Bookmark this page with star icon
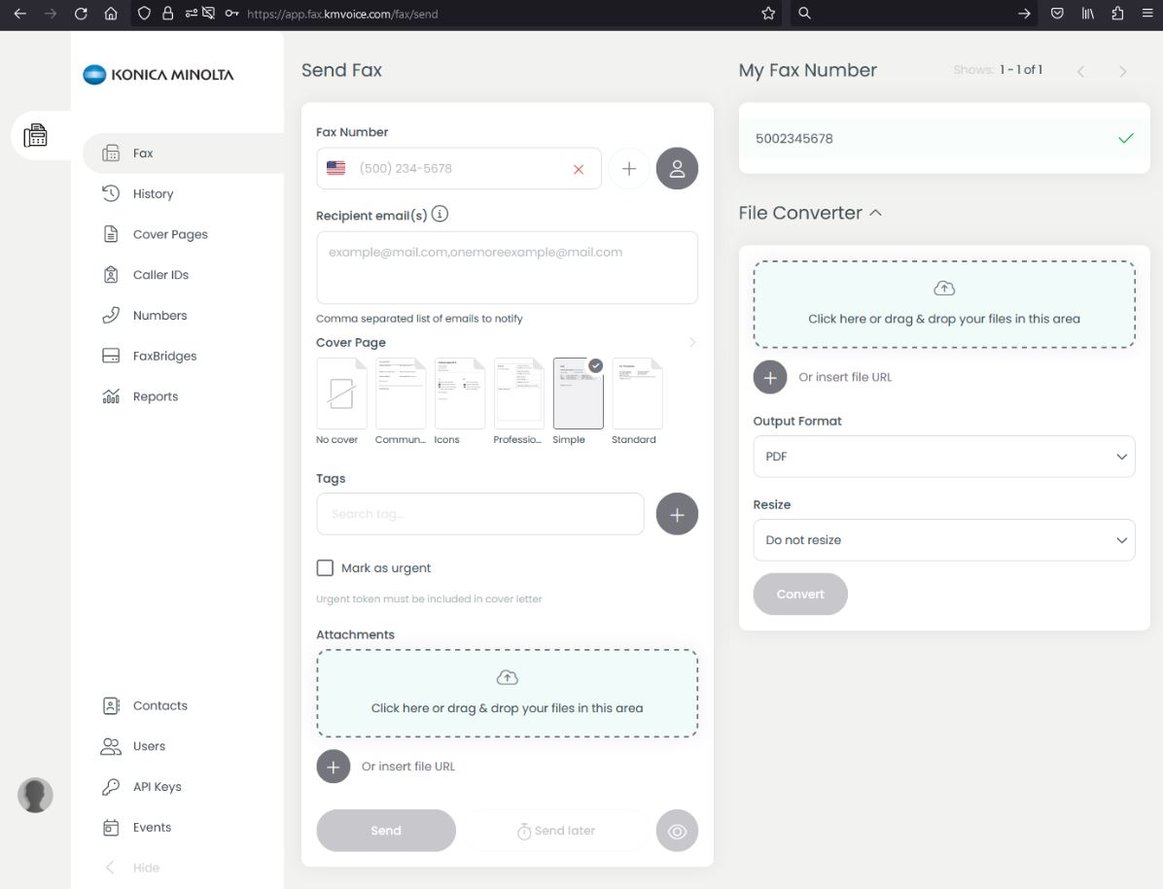 coord(768,14)
